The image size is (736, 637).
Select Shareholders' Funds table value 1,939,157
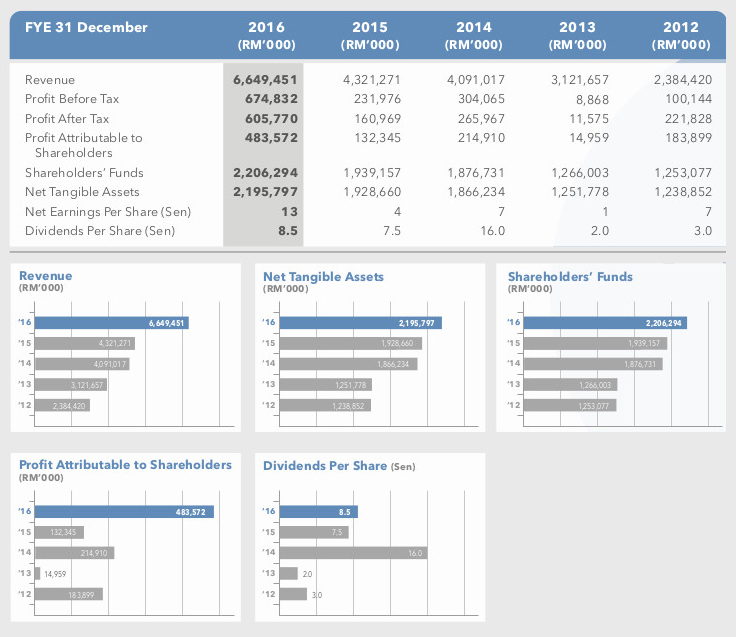[372, 173]
